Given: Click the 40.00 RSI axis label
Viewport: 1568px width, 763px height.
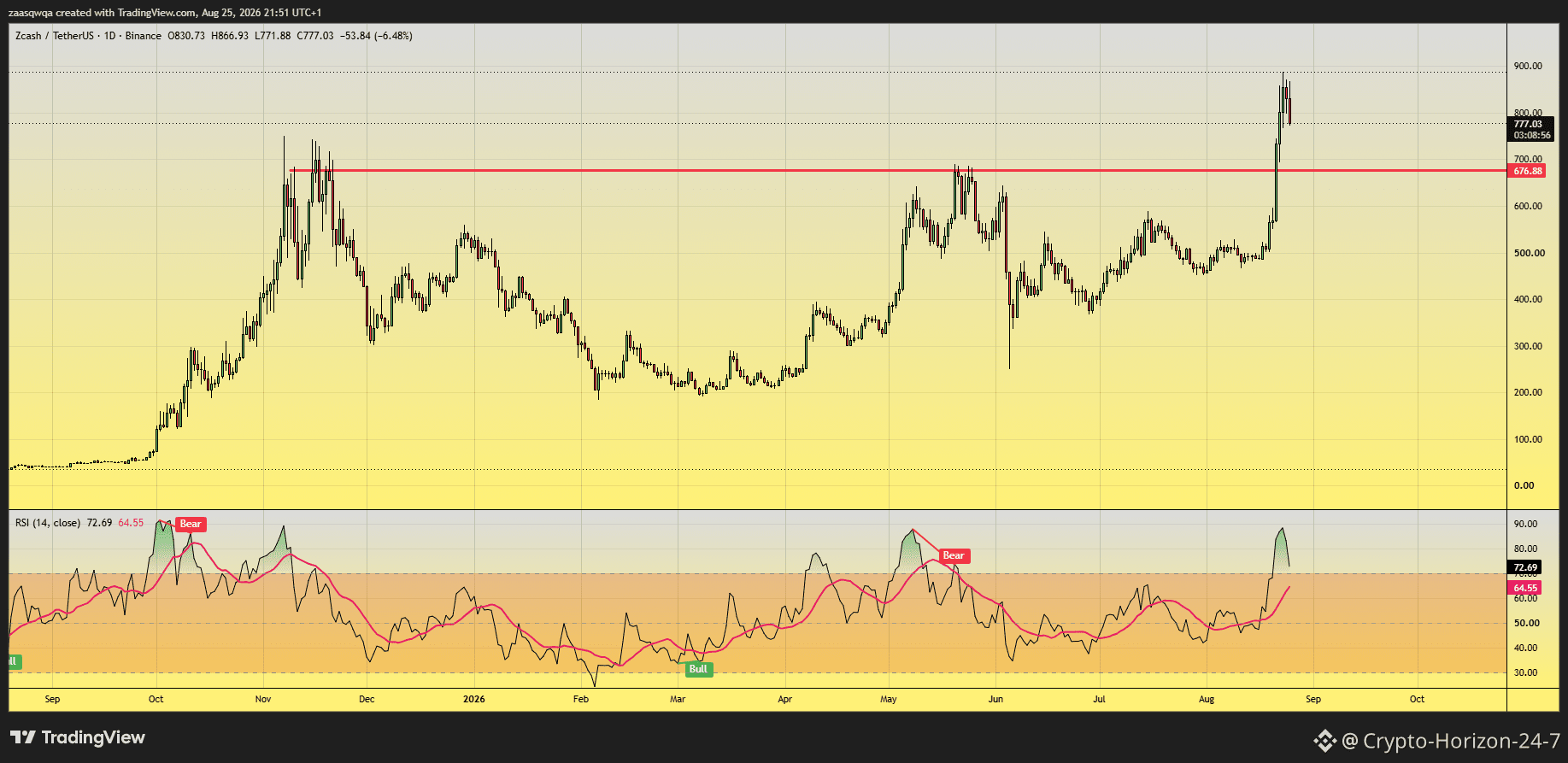Looking at the screenshot, I should [x=1525, y=648].
